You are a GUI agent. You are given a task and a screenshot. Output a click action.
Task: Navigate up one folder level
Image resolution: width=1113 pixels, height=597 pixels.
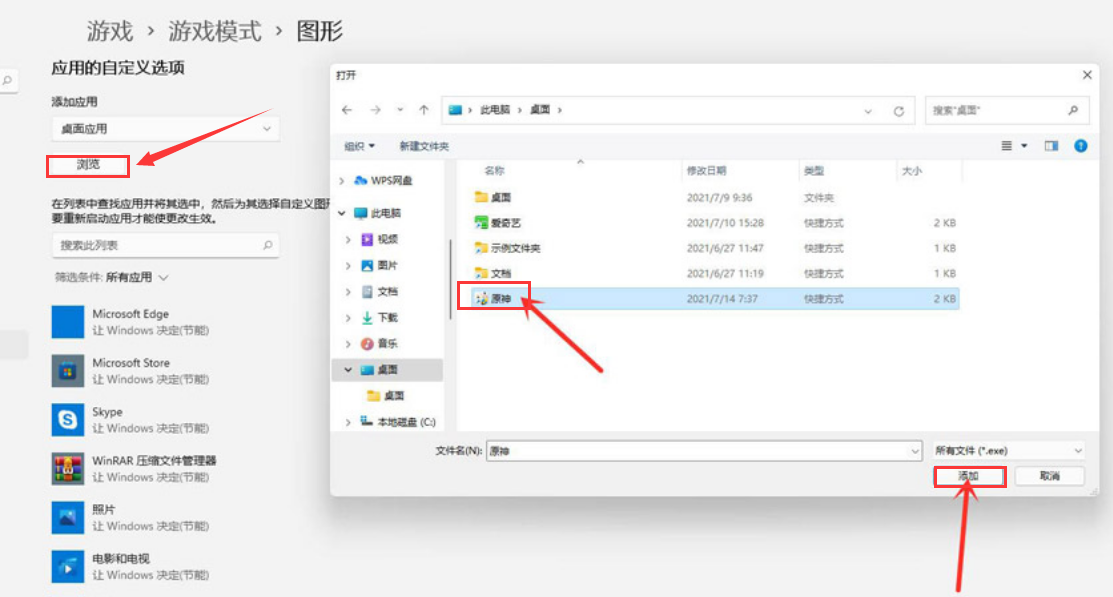tap(422, 110)
